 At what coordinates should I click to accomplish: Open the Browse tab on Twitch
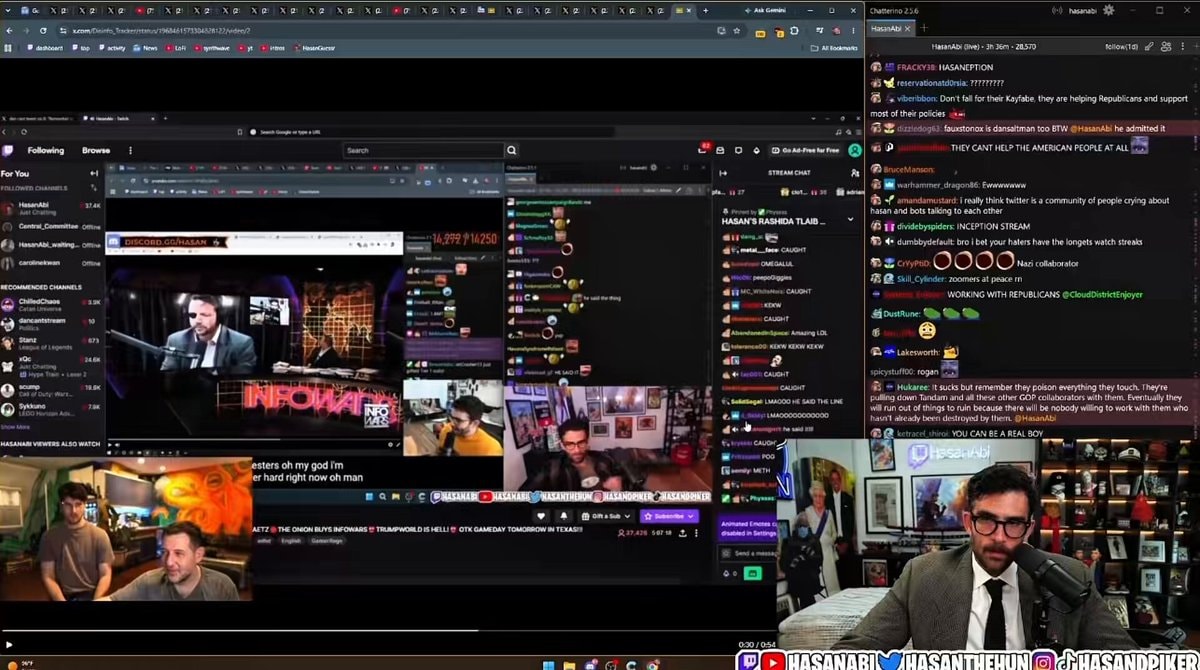96,150
